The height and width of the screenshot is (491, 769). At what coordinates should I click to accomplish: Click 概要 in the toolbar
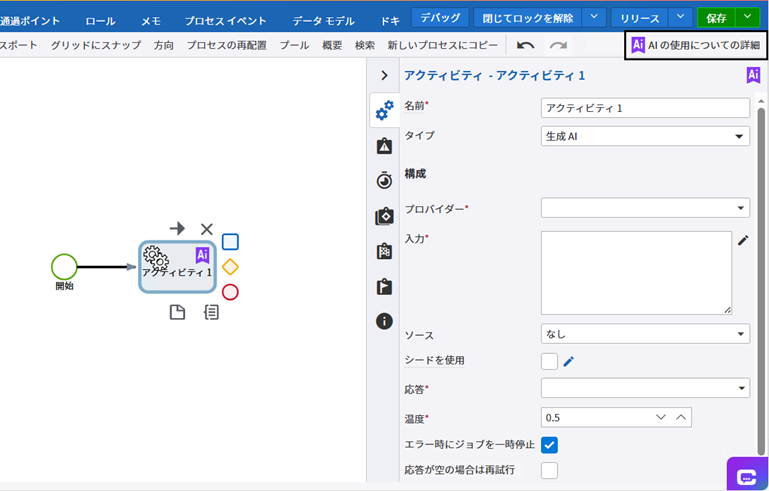tap(332, 46)
